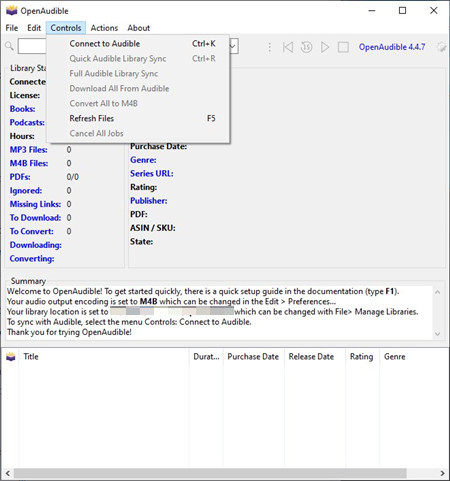Click the 'PDF:' detail label

tap(139, 214)
